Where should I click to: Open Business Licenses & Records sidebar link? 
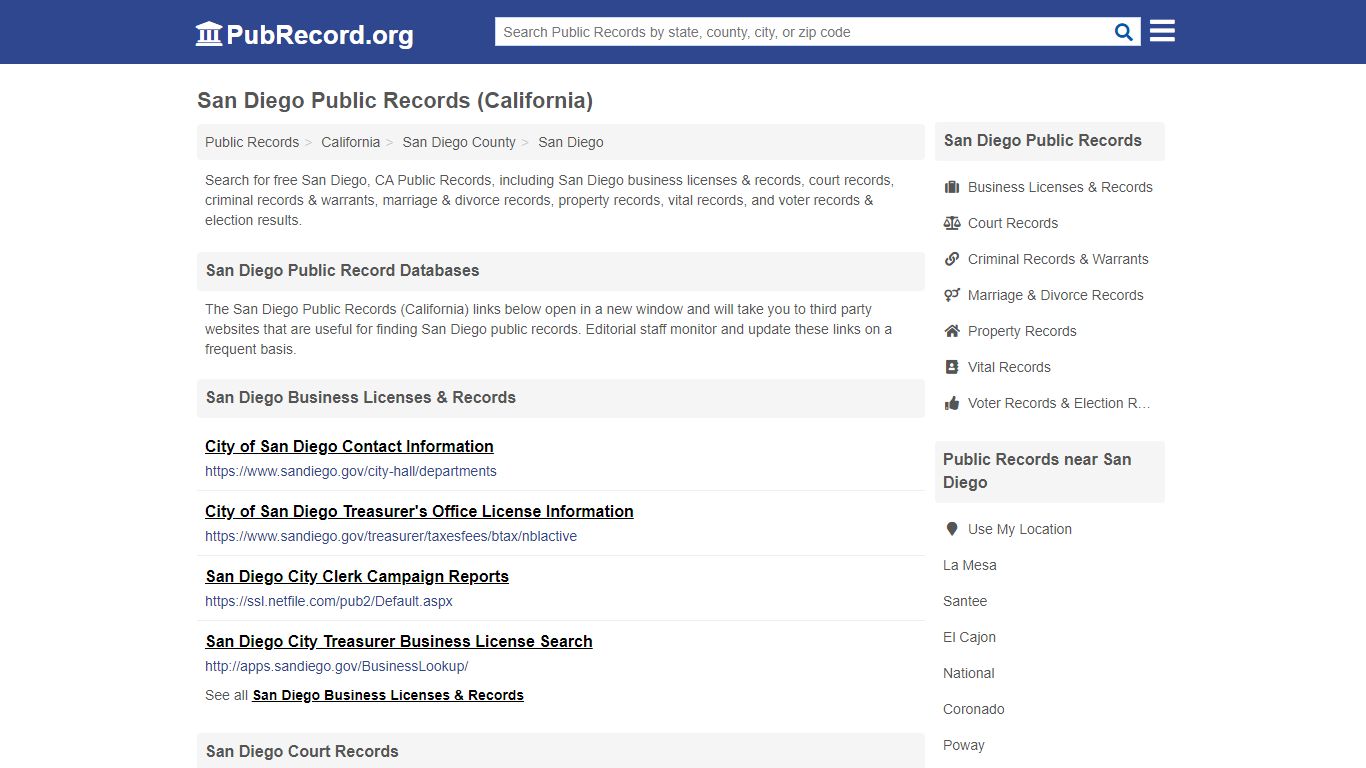(1060, 187)
